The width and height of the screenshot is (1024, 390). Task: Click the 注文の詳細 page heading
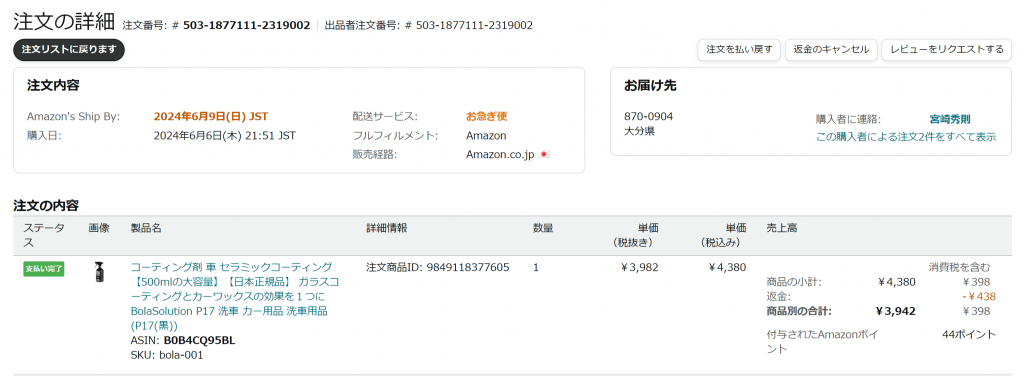tap(65, 22)
